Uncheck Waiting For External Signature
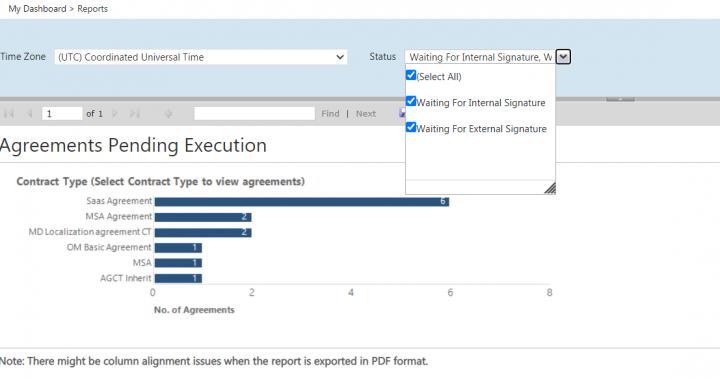Viewport: 720px width, 379px height. pyautogui.click(x=411, y=128)
